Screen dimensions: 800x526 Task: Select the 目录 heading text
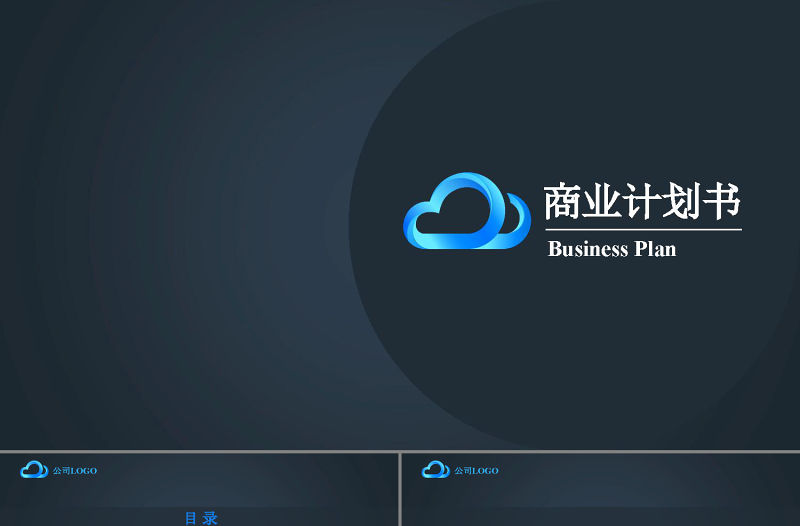[x=201, y=518]
